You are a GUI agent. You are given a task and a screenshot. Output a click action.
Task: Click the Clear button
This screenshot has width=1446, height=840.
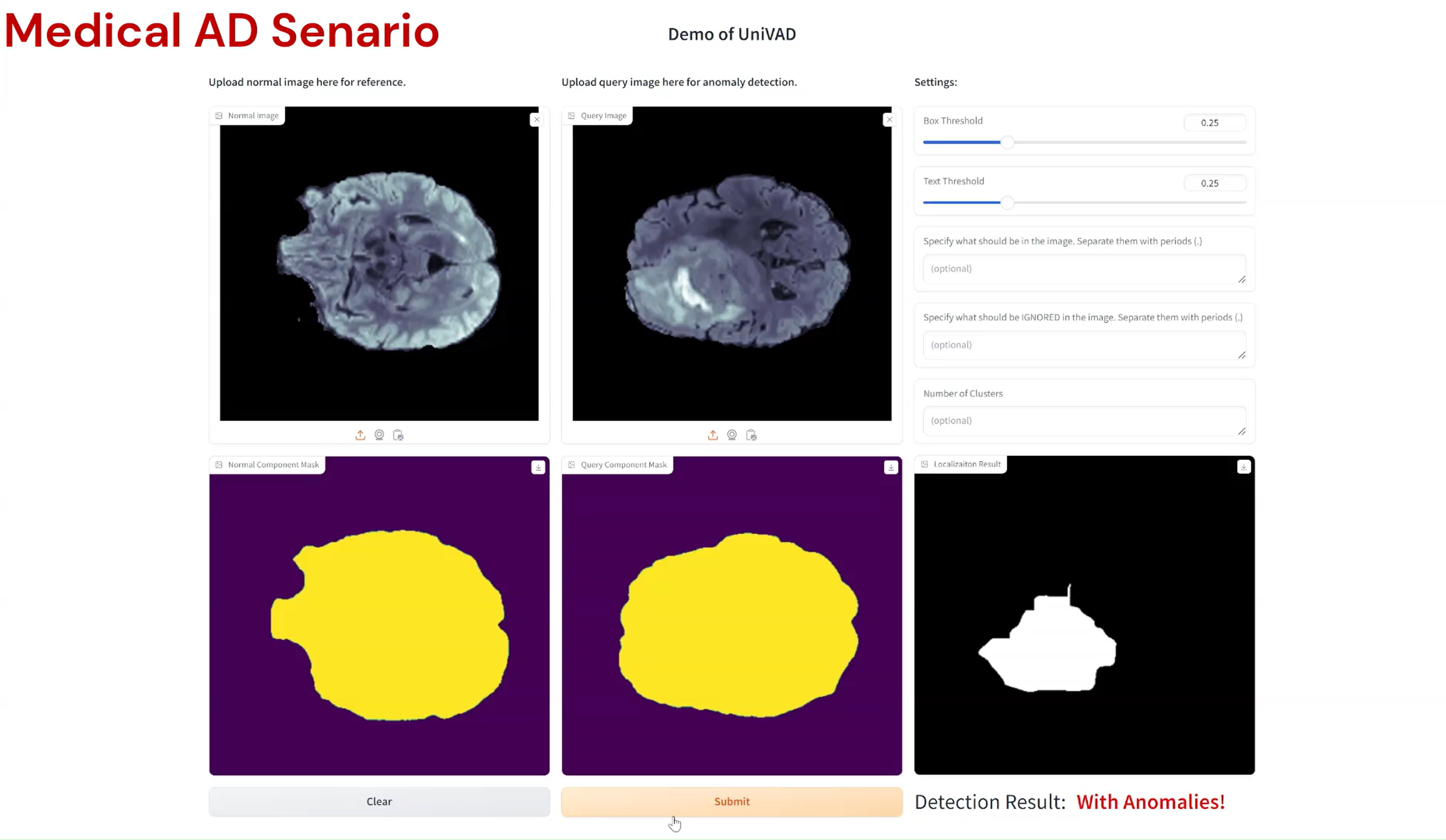point(379,802)
